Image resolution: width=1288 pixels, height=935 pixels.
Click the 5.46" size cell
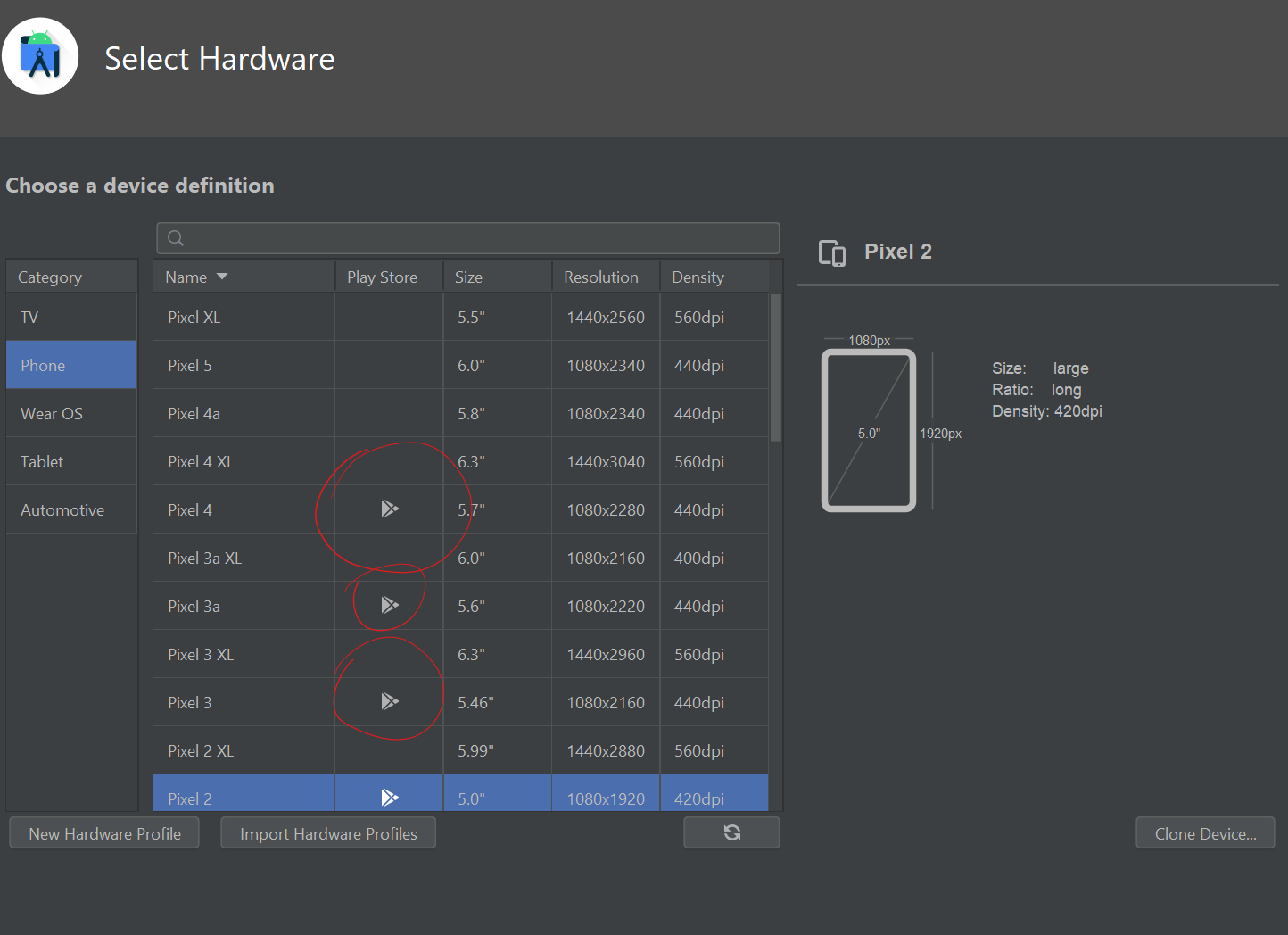tap(497, 702)
